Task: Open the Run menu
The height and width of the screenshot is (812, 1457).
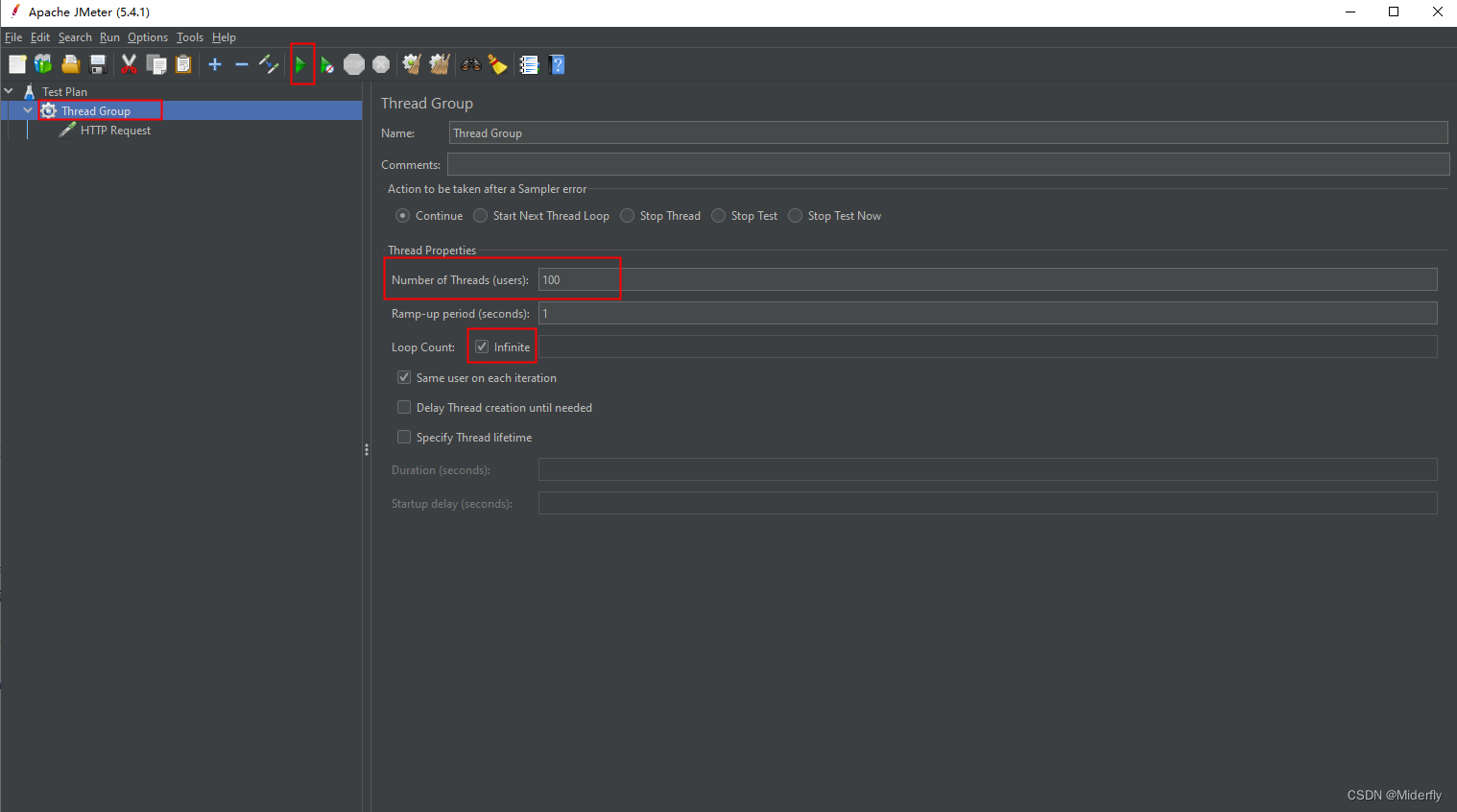Action: (109, 37)
